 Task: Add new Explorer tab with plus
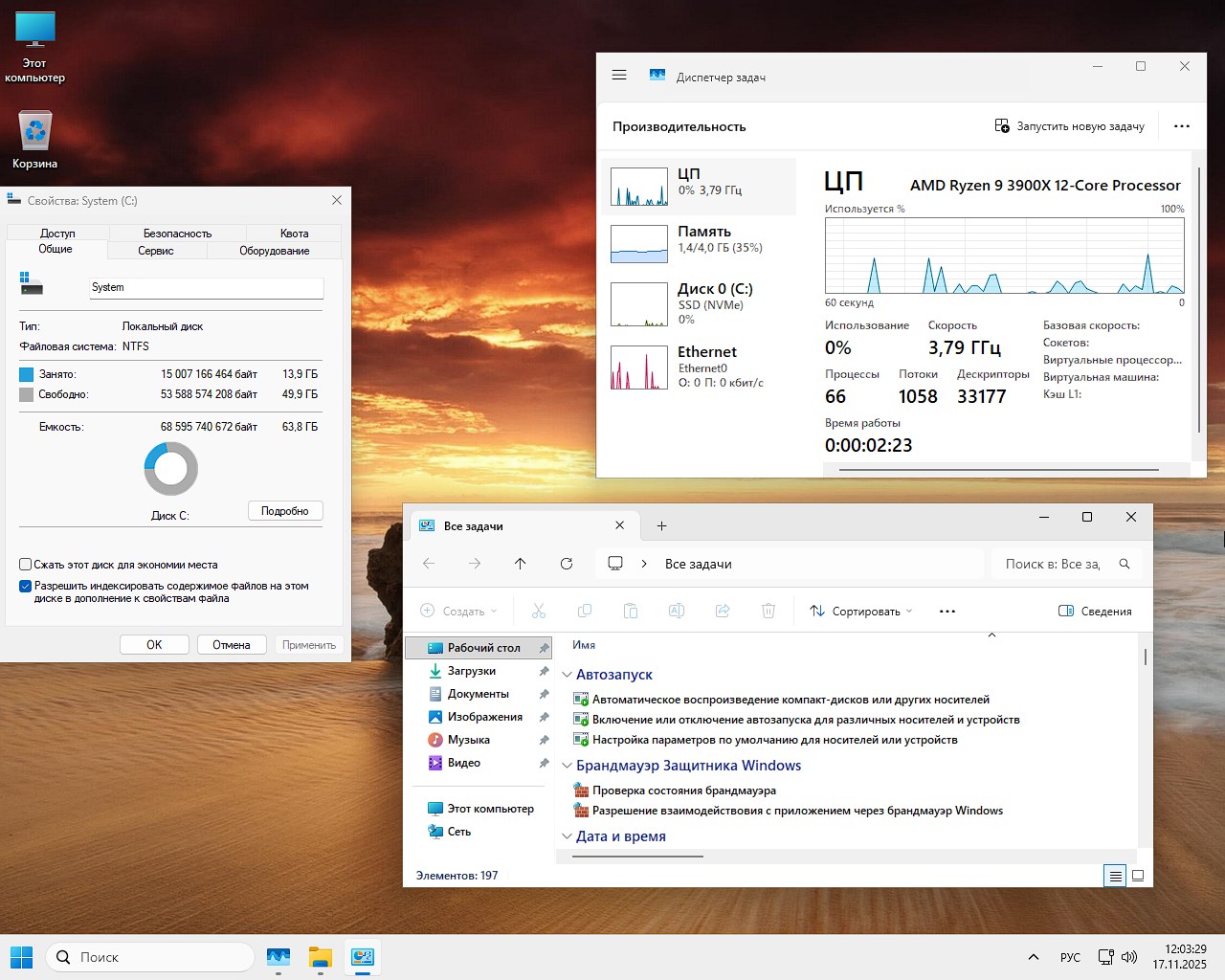[661, 525]
